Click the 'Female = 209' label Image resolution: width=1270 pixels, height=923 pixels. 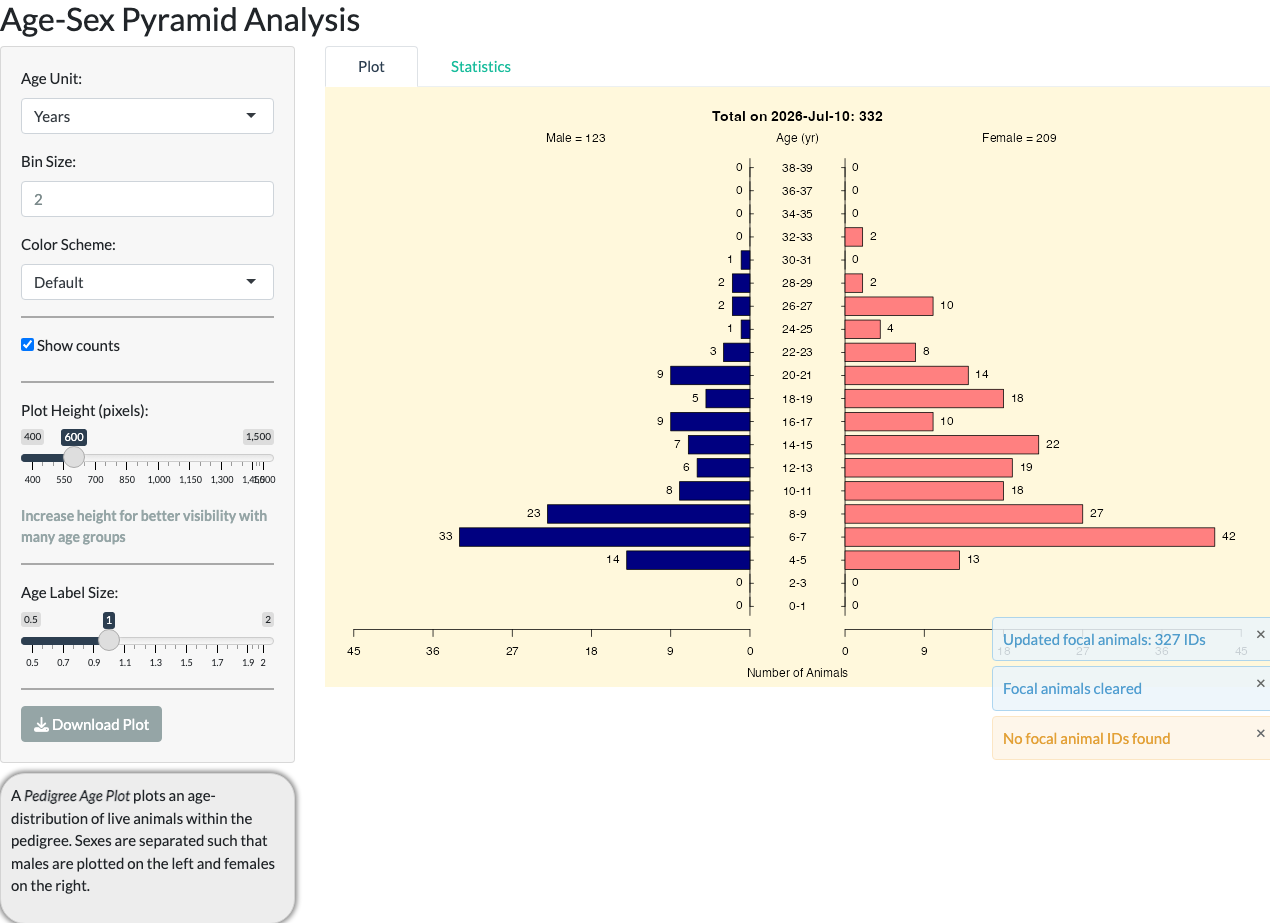pyautogui.click(x=1019, y=138)
